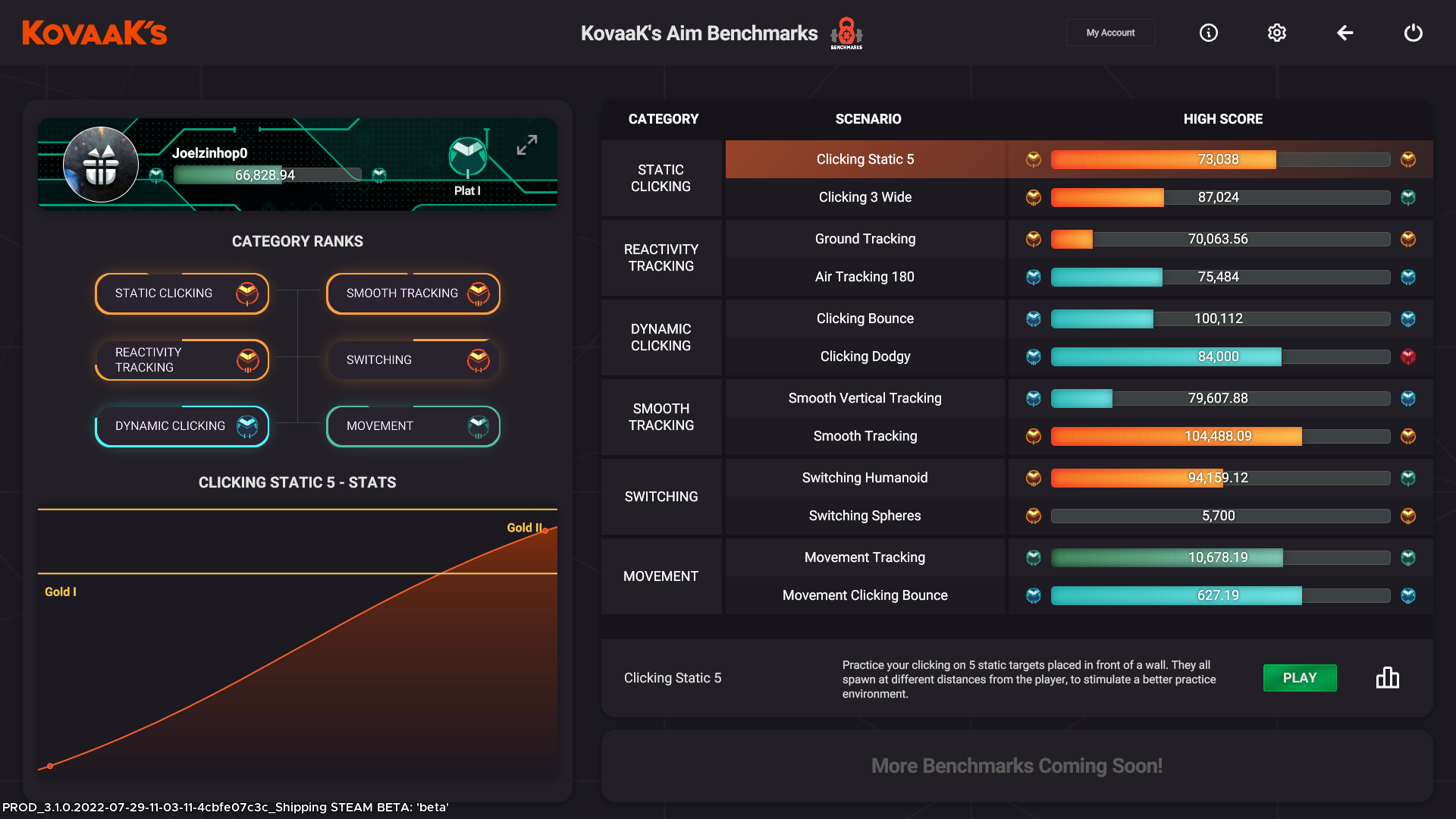This screenshot has height=819, width=1456.
Task: Select the Static Clicking category rank panel
Action: tap(182, 293)
